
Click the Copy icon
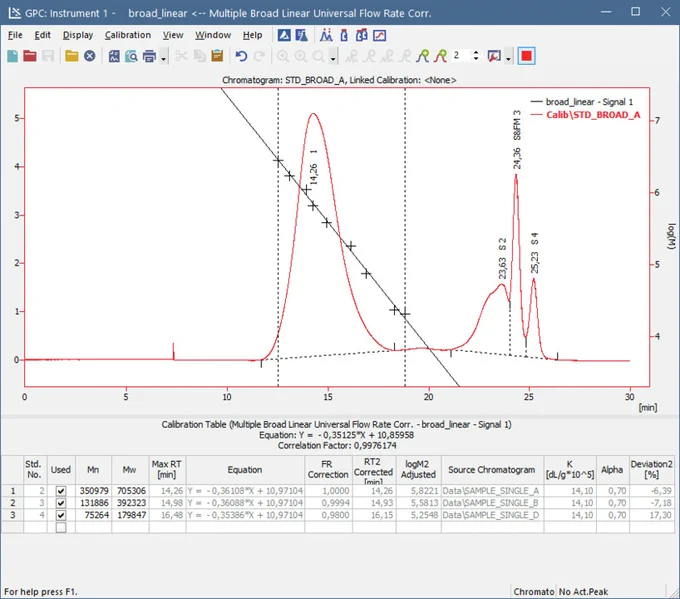[x=199, y=56]
